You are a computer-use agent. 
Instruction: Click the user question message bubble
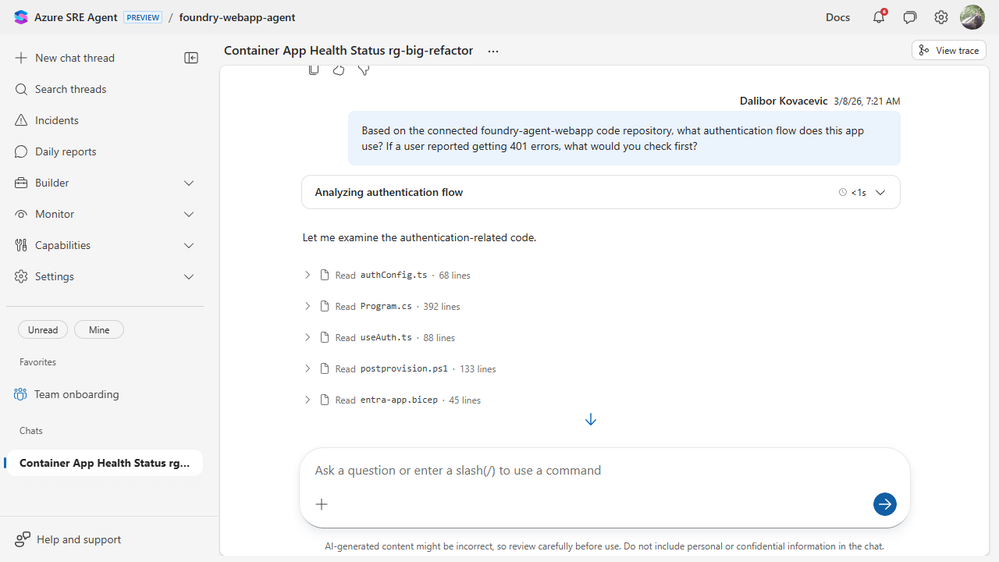click(624, 138)
